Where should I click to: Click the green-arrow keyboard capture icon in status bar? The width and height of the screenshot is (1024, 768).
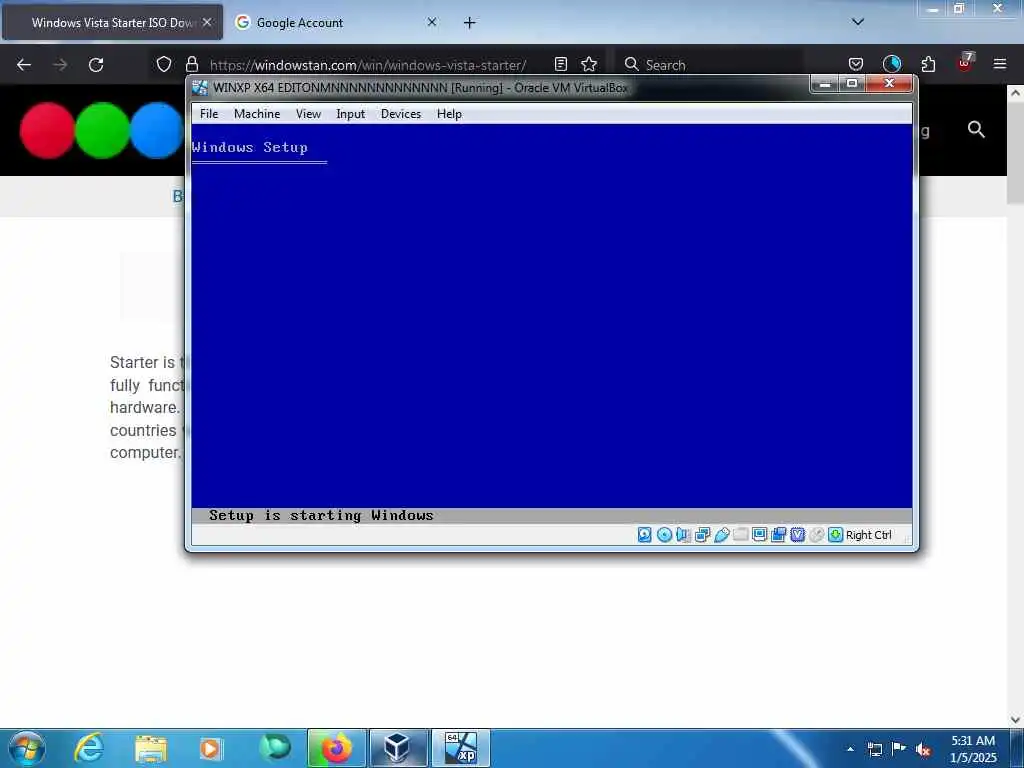tap(835, 535)
